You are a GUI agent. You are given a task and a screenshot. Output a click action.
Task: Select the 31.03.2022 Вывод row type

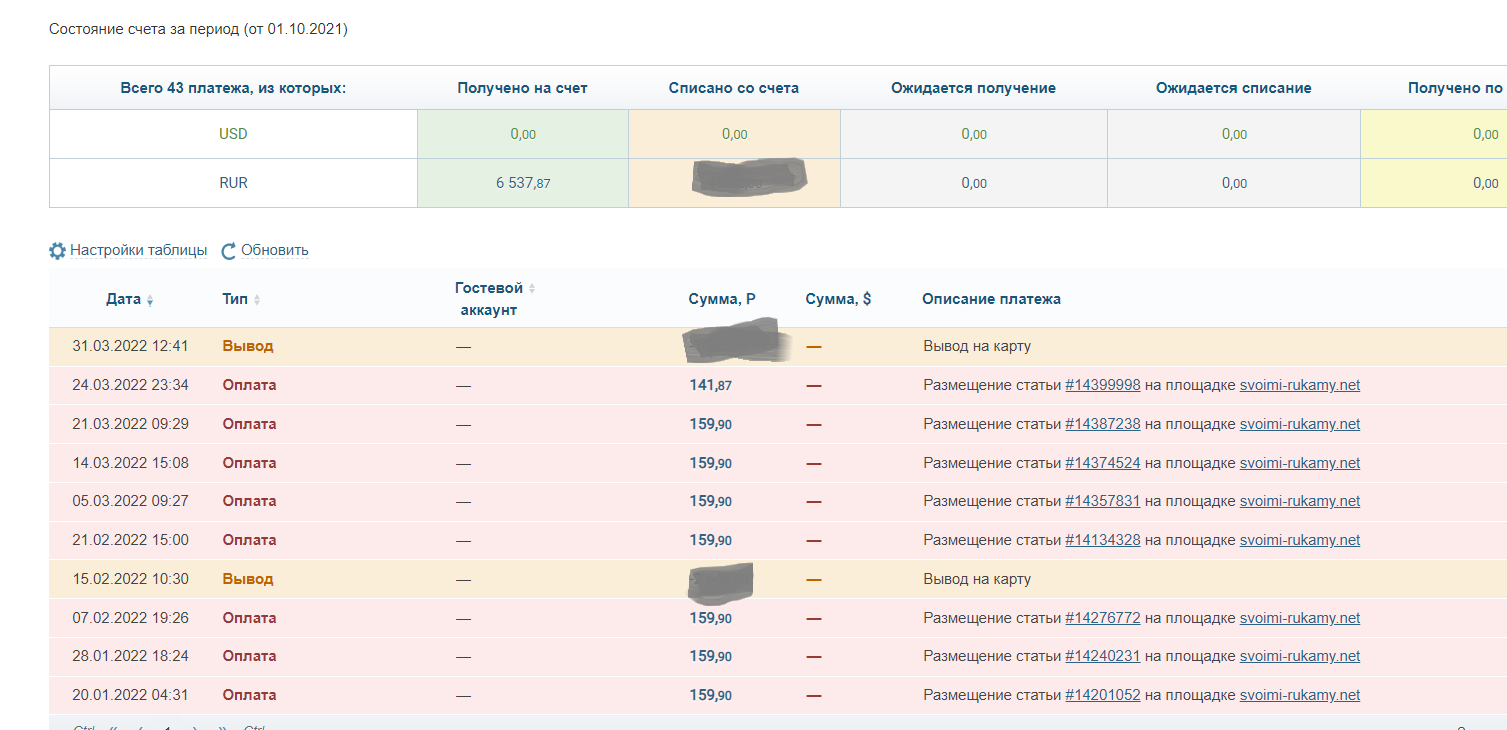point(247,346)
